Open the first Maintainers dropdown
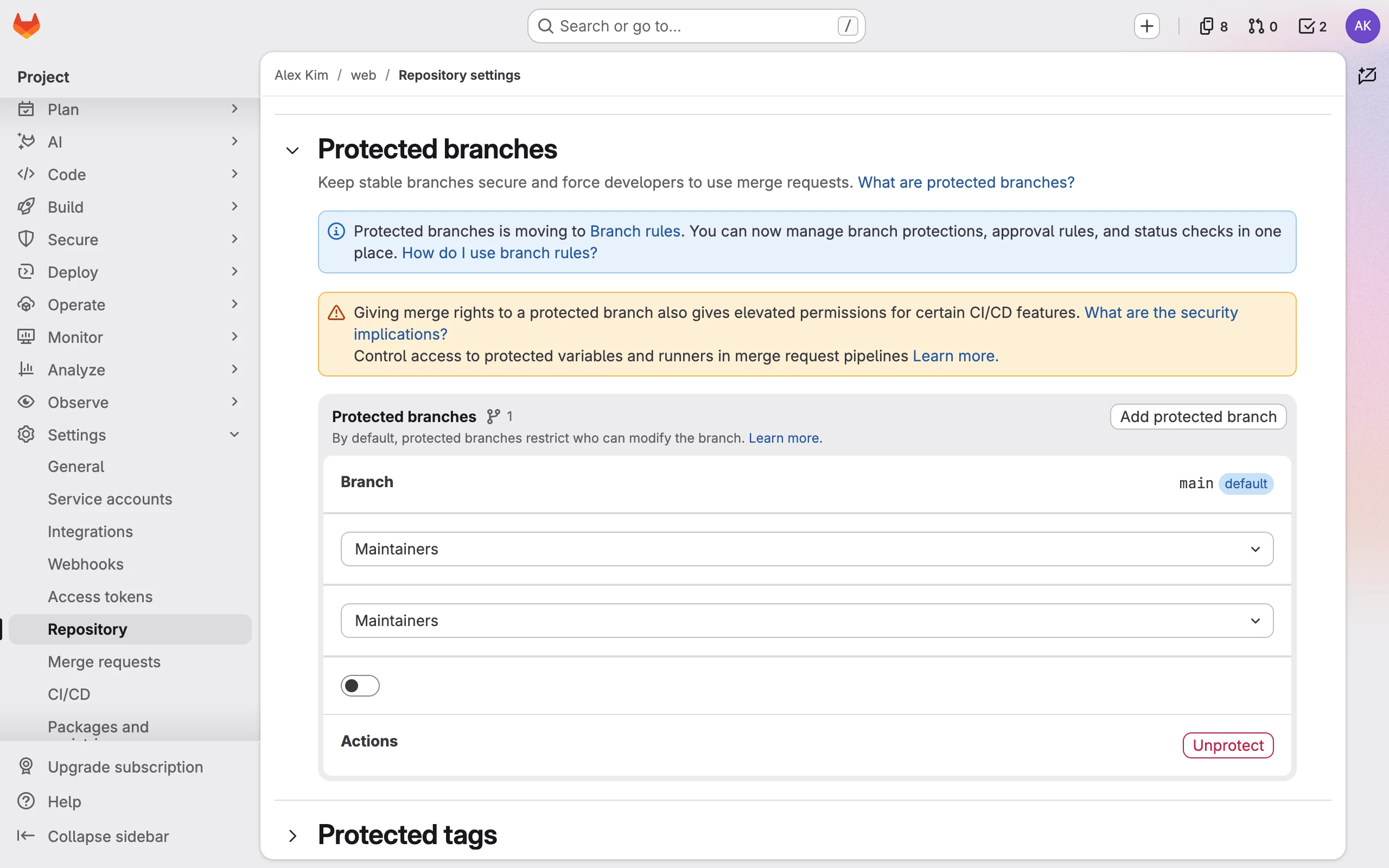This screenshot has width=1389, height=868. 807,549
